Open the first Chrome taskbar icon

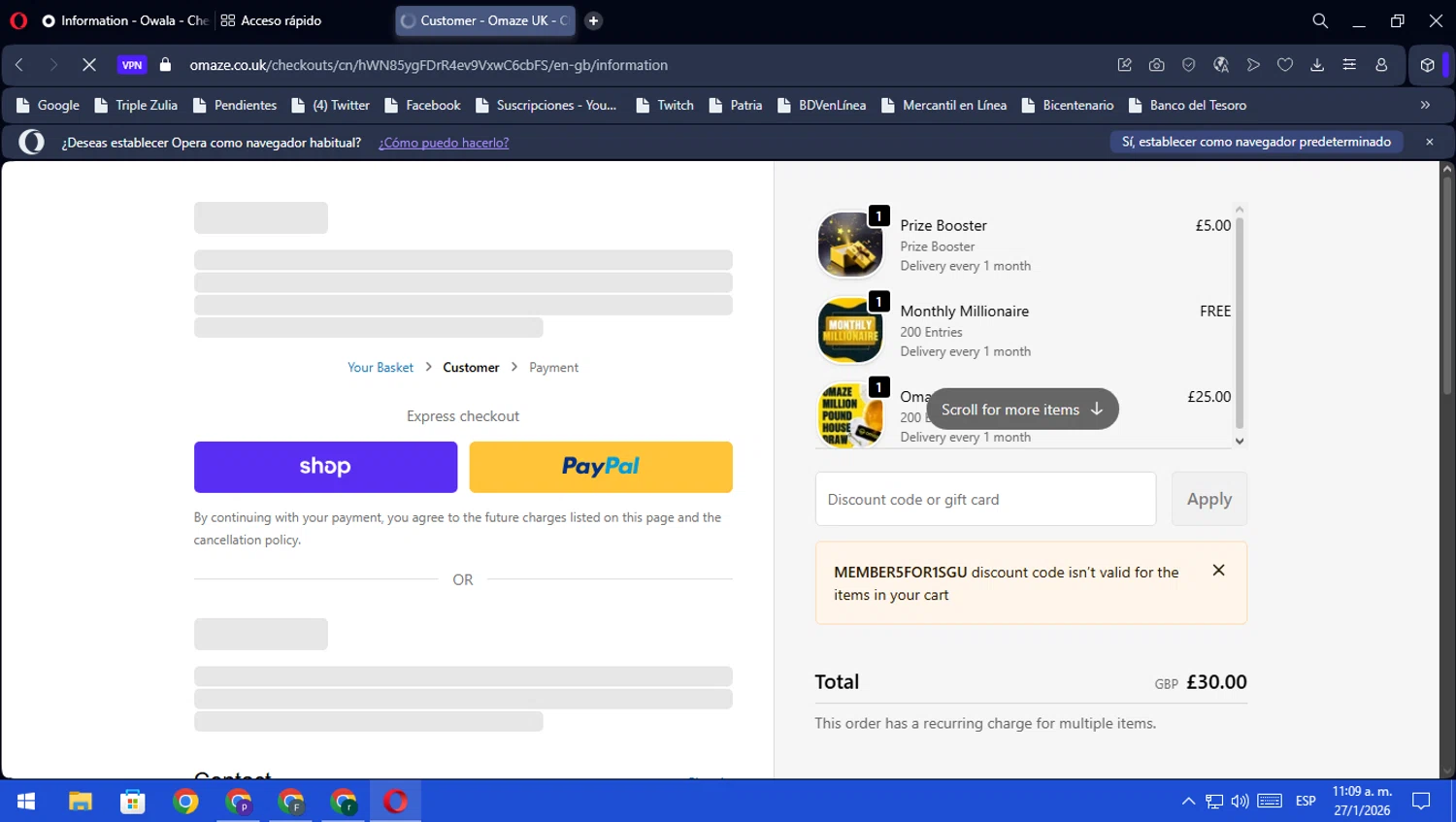(185, 801)
